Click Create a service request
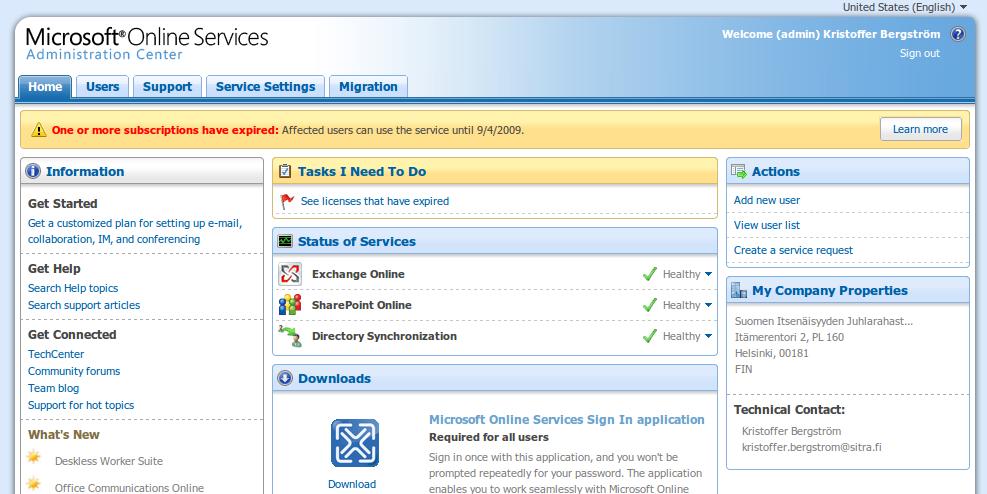This screenshot has width=987, height=494. click(x=793, y=250)
